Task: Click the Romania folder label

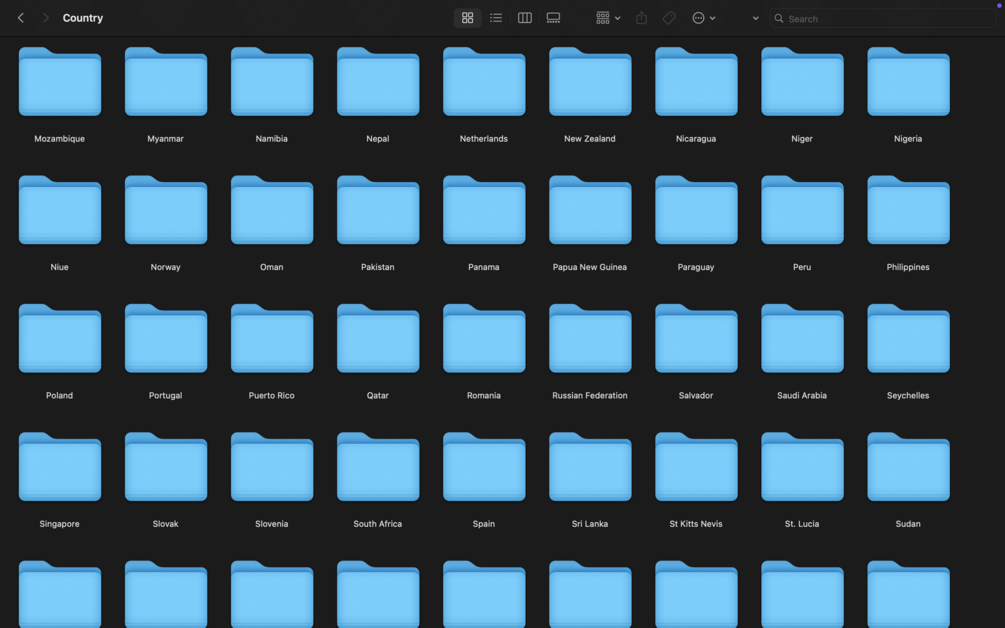Action: pyautogui.click(x=484, y=395)
